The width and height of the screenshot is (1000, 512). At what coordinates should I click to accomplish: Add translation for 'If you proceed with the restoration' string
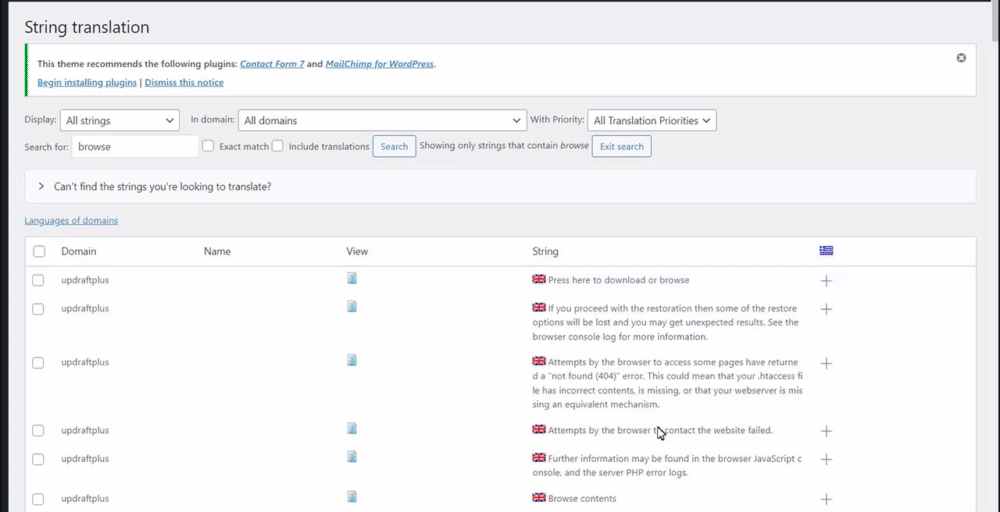point(826,309)
